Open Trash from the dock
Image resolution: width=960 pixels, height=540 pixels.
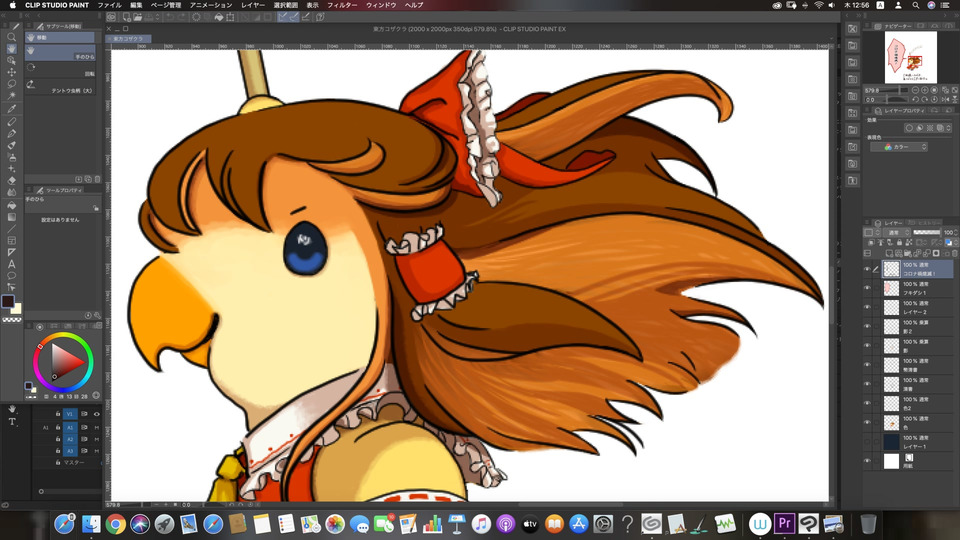868,524
